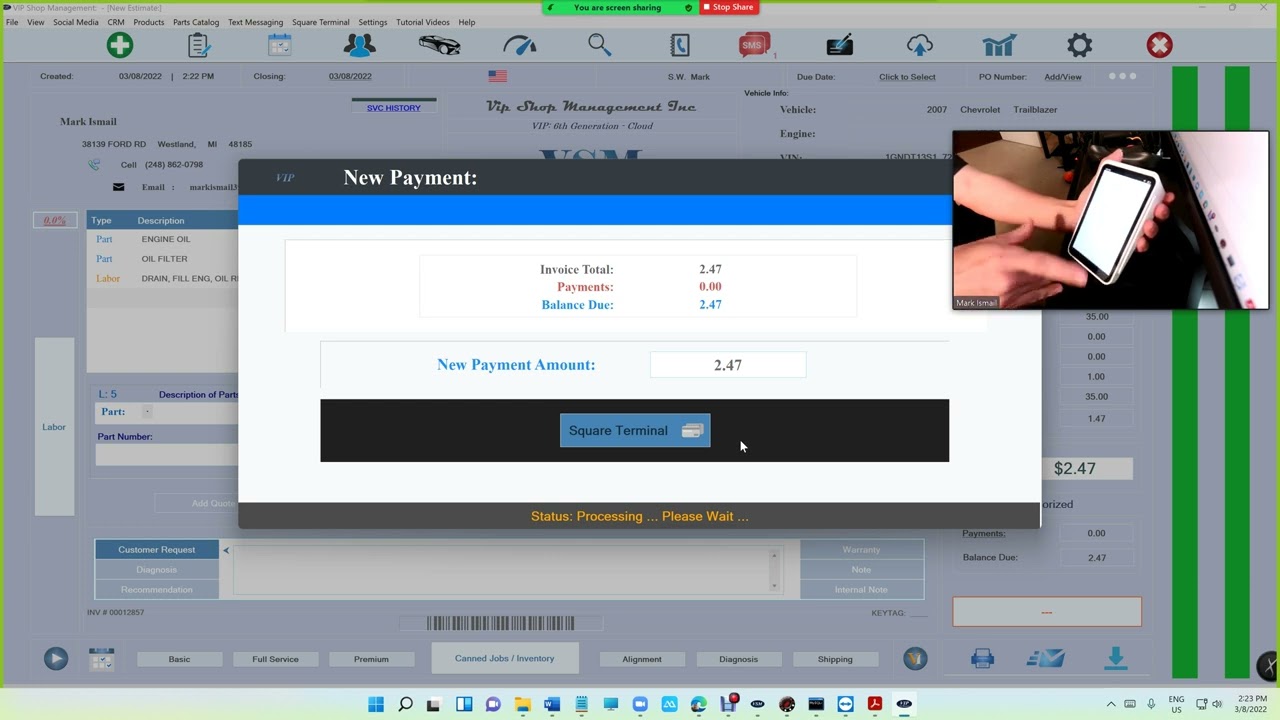Open Zoom from the Windows taskbar
This screenshot has width=1280, height=720.
640,704
